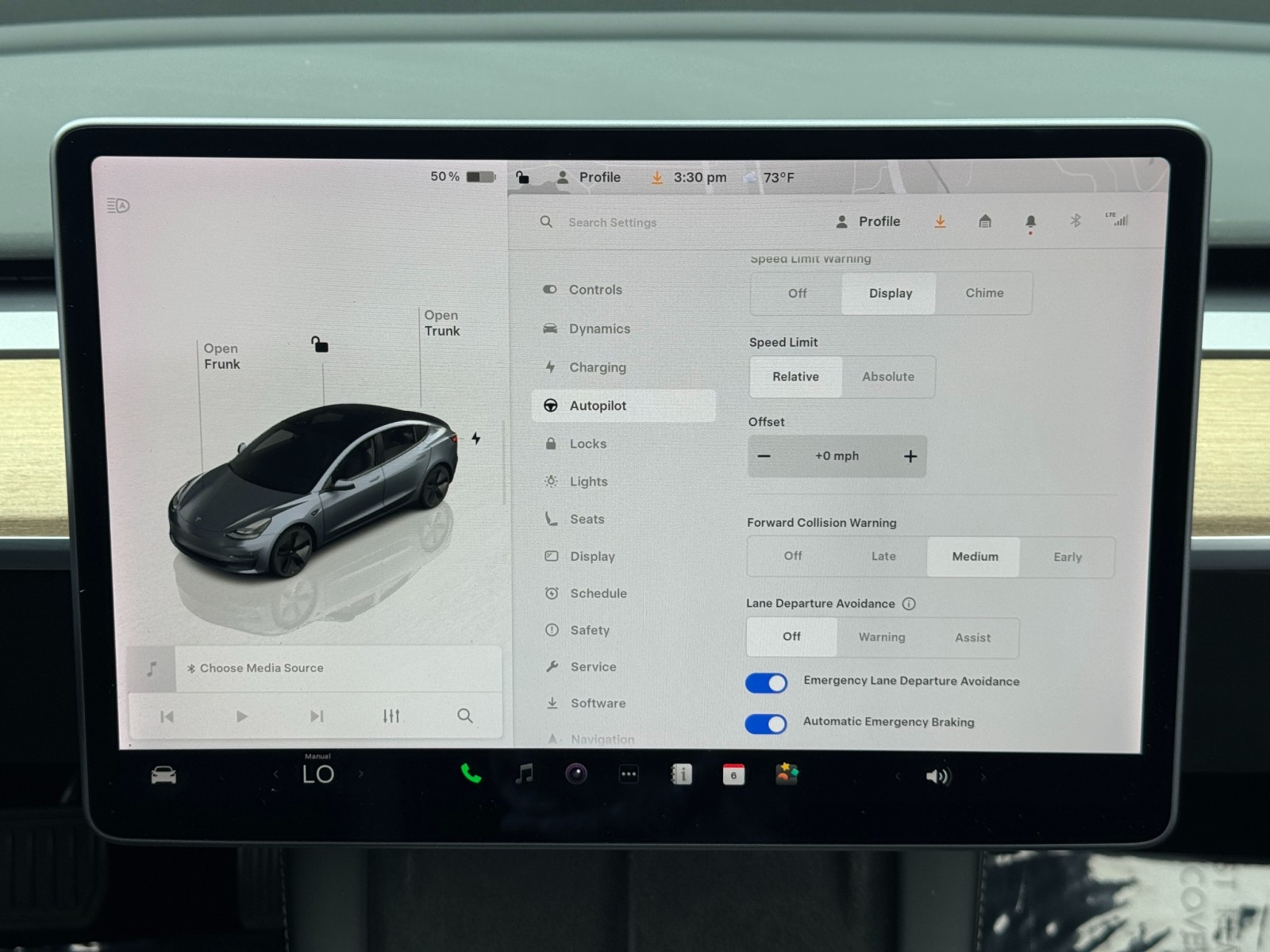Open the dashcam camera app
Viewport: 1270px width, 952px height.
pyautogui.click(x=576, y=773)
